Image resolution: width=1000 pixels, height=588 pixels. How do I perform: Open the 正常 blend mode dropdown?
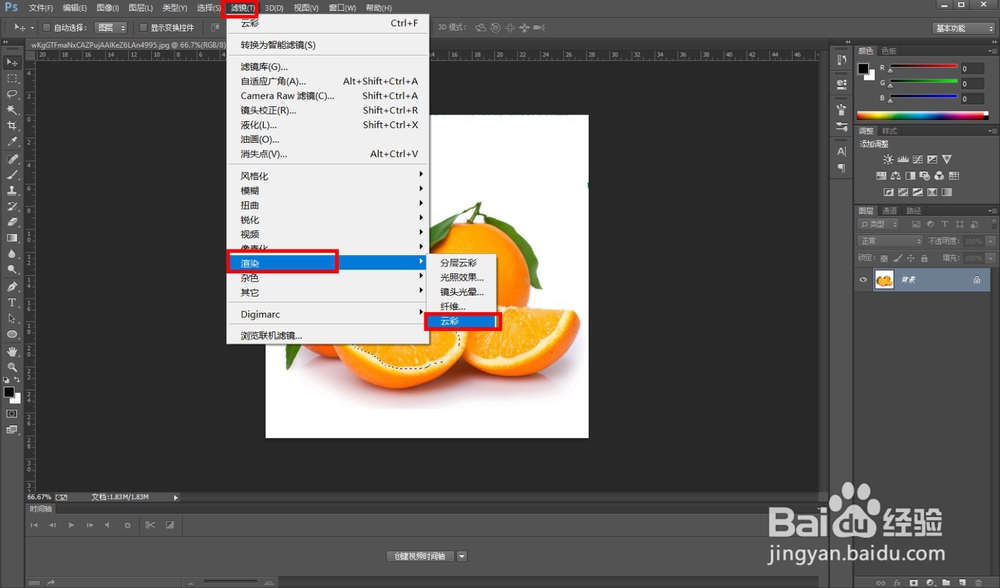(890, 241)
